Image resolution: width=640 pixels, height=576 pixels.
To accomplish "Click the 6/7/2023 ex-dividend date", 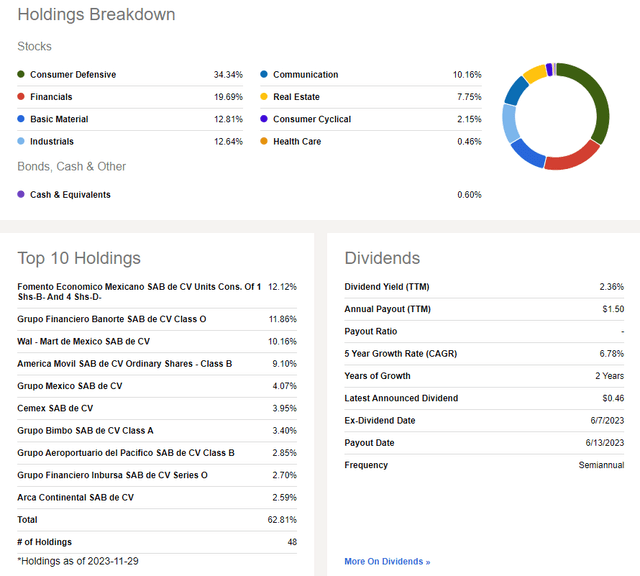I will point(607,420).
